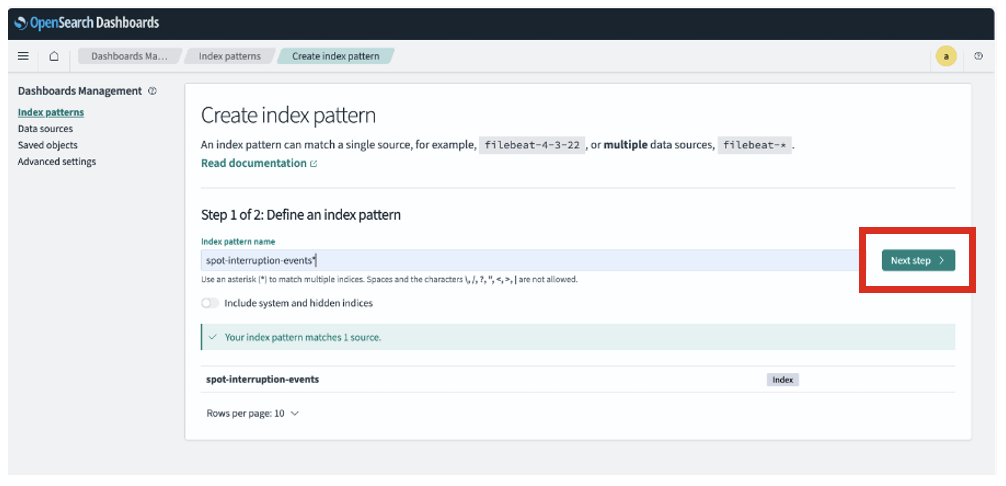1006x486 pixels.
Task: Click the spot-interruption-events index row
Action: tap(262, 380)
